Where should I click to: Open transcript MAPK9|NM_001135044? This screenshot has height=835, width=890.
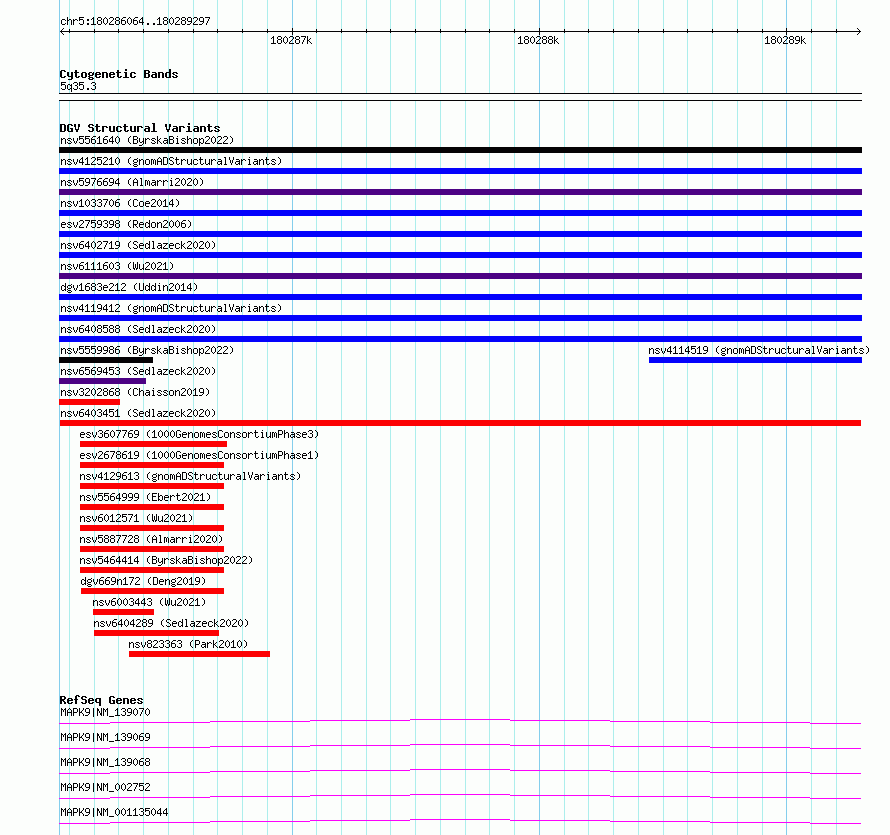click(x=114, y=812)
